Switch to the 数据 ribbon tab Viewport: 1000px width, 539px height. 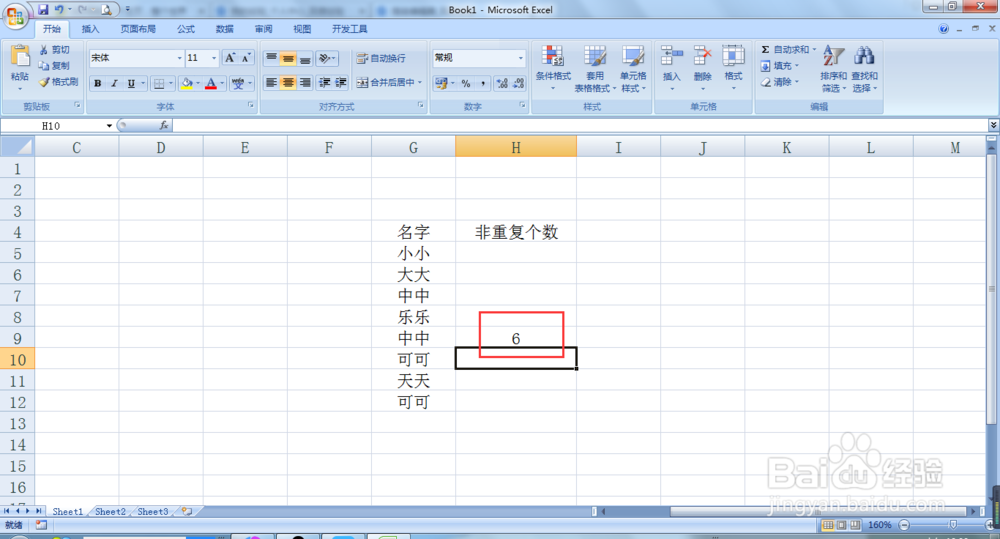(224, 29)
